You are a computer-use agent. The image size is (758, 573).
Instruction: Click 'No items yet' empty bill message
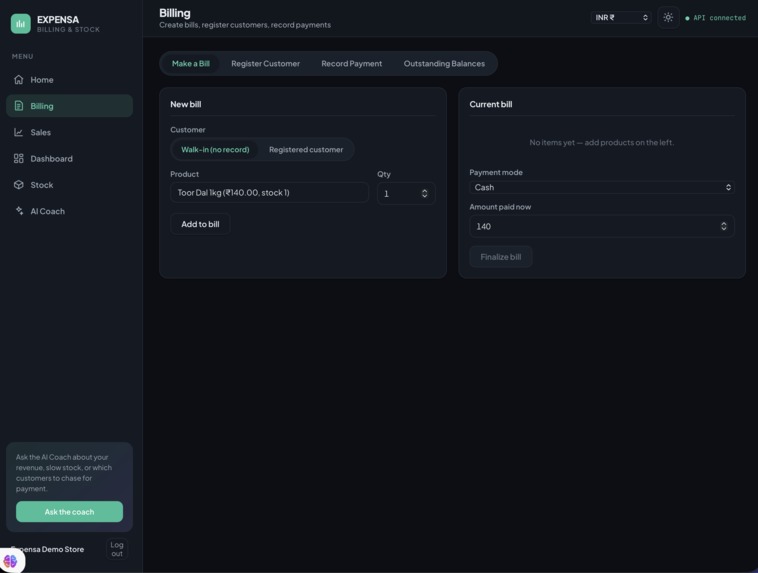pyautogui.click(x=601, y=142)
